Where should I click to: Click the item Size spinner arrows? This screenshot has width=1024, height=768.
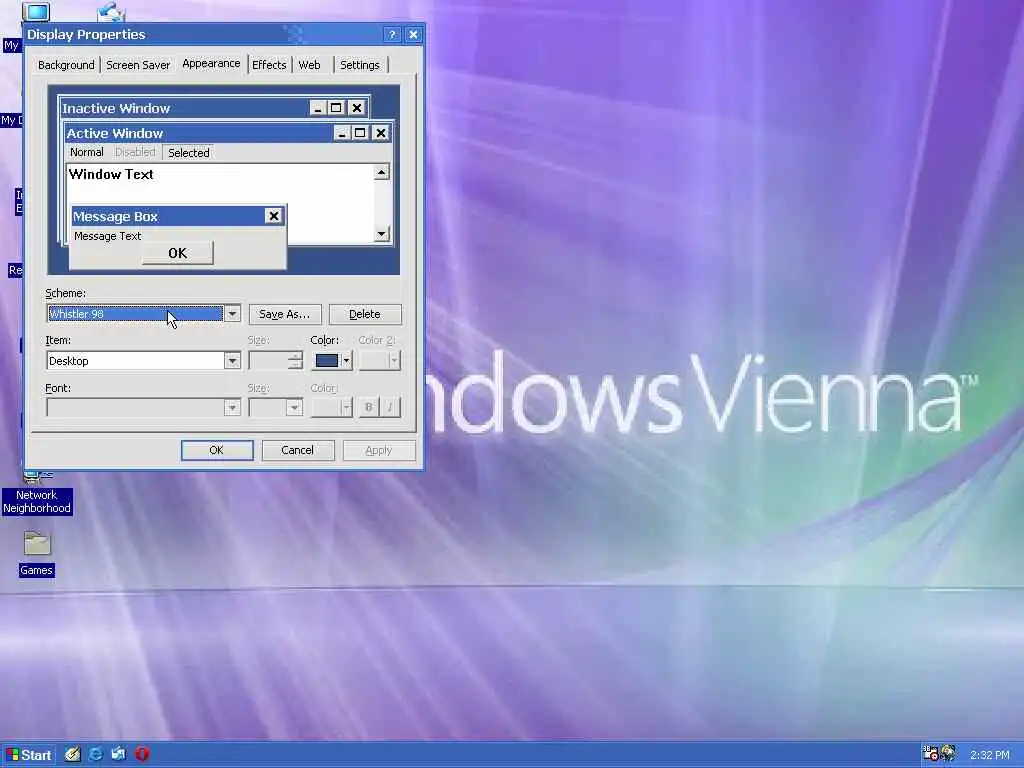pyautogui.click(x=295, y=360)
